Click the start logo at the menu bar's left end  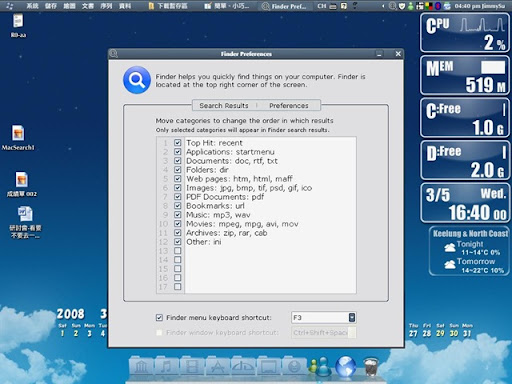pos(9,6)
